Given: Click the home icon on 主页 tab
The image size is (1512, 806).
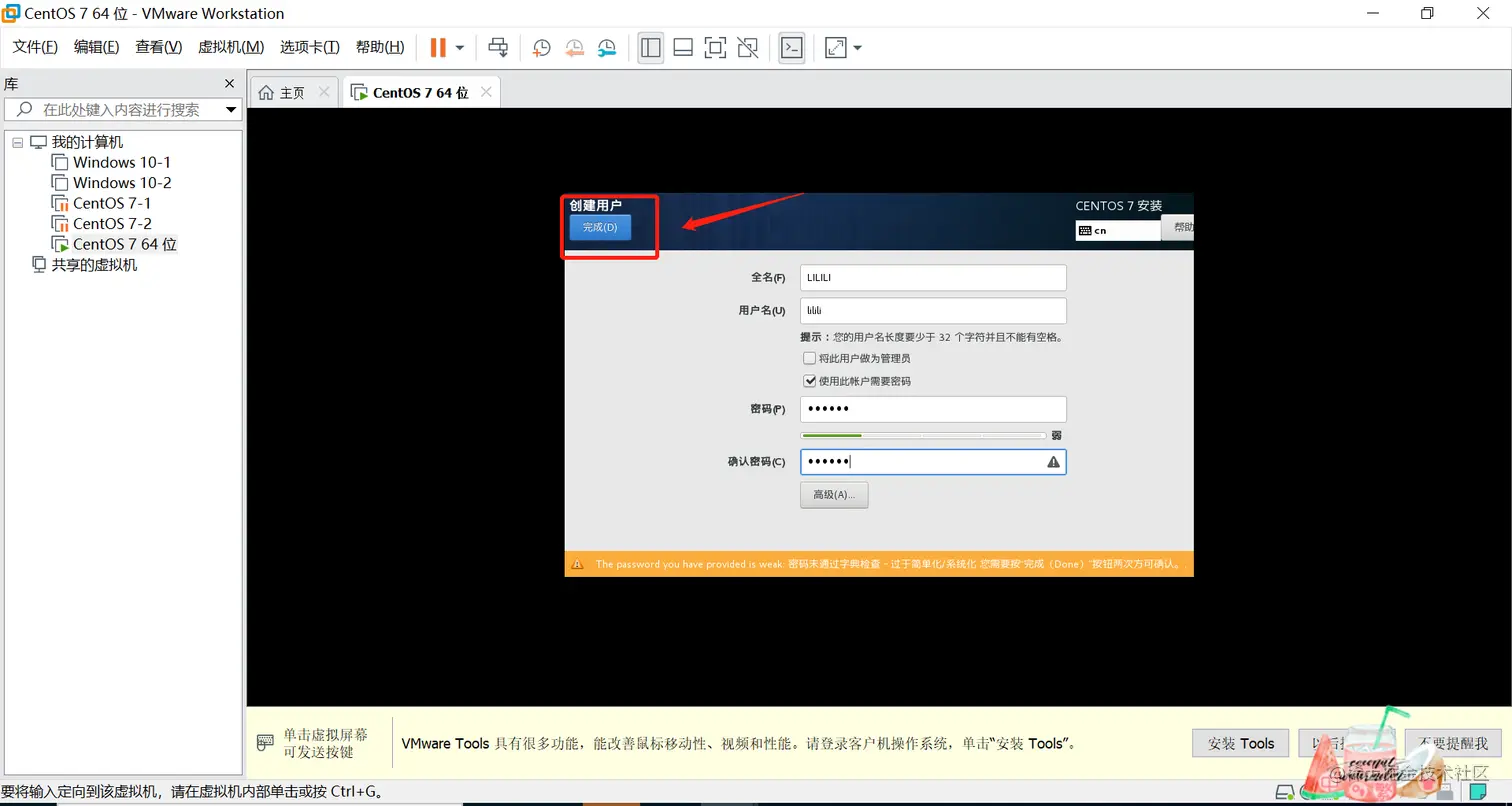Looking at the screenshot, I should (266, 93).
